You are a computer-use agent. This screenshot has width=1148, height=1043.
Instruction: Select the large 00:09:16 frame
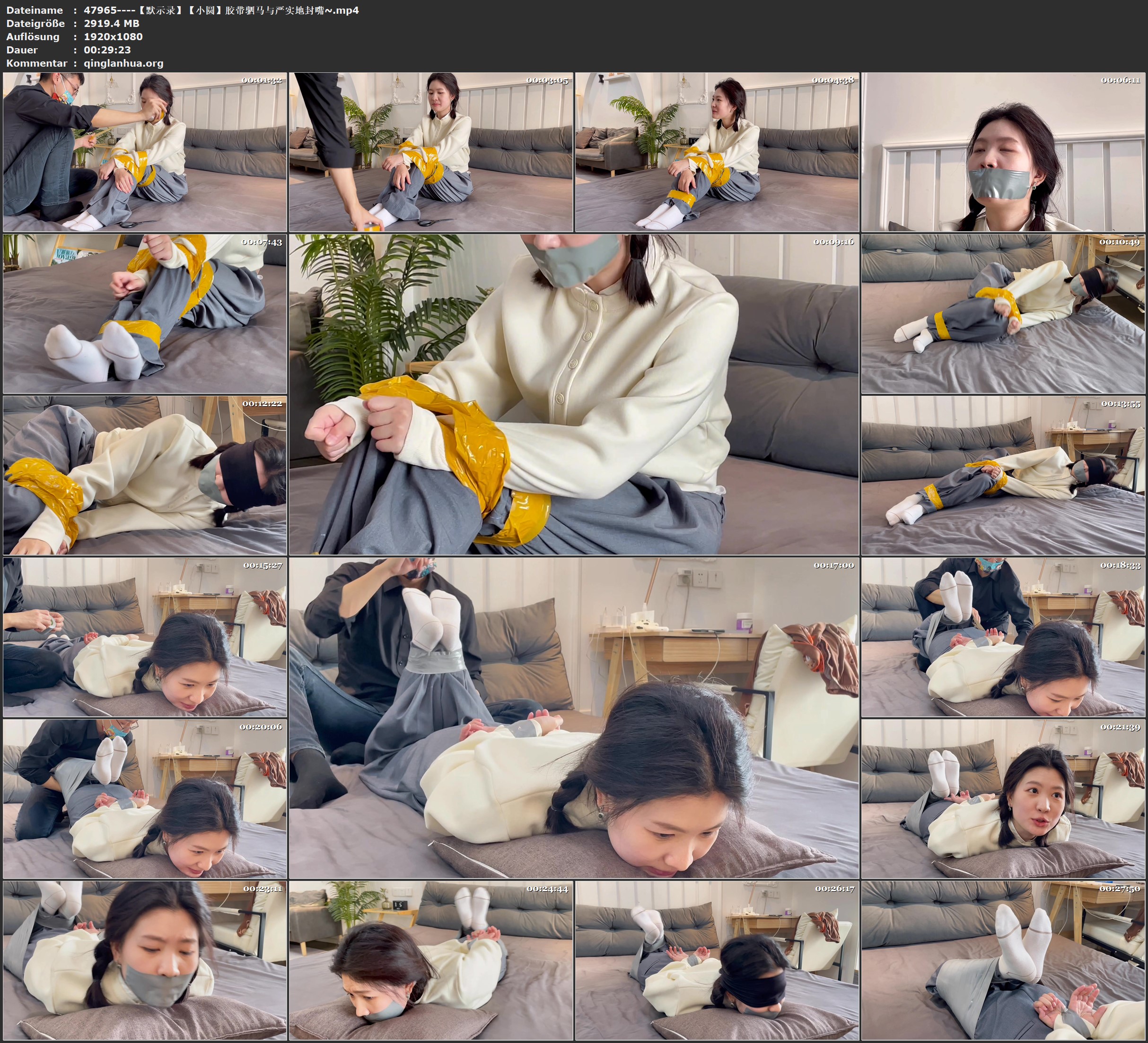click(573, 394)
